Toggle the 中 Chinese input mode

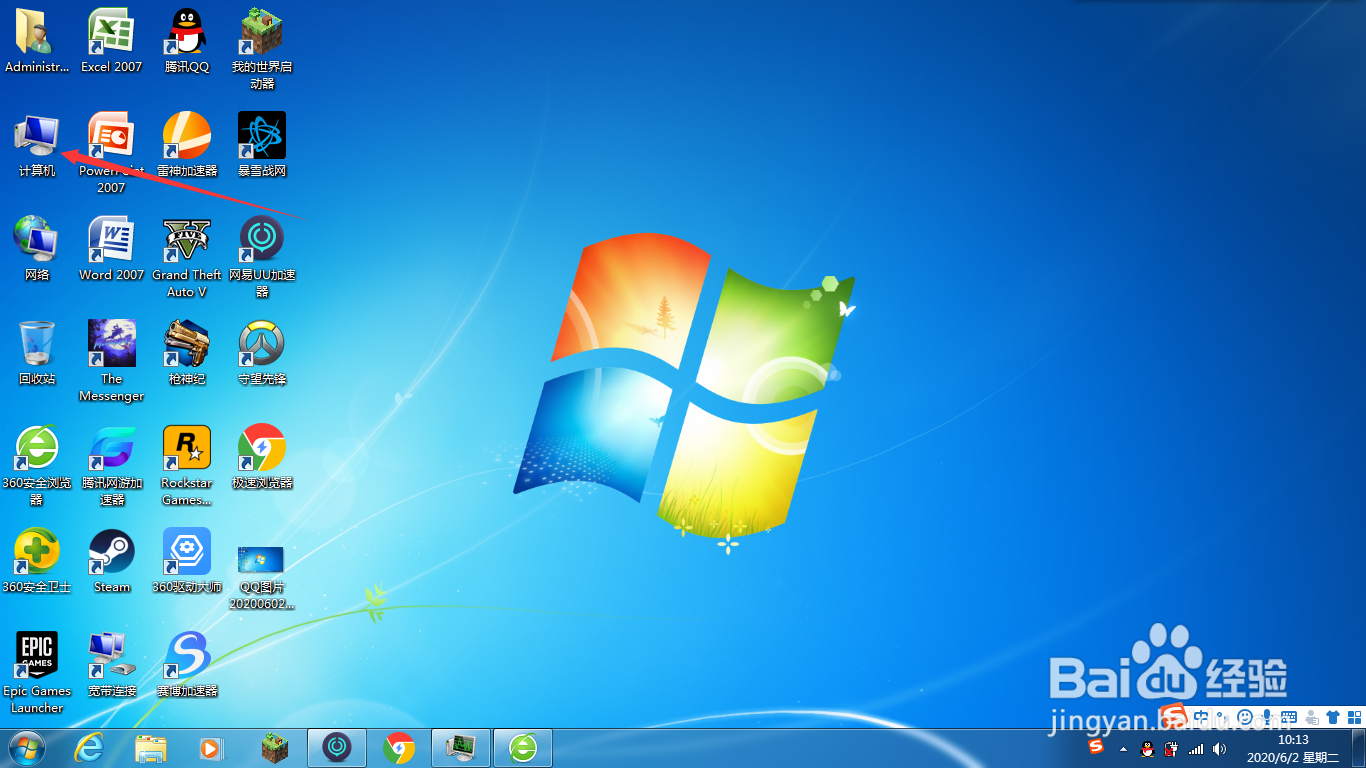pyautogui.click(x=1201, y=717)
